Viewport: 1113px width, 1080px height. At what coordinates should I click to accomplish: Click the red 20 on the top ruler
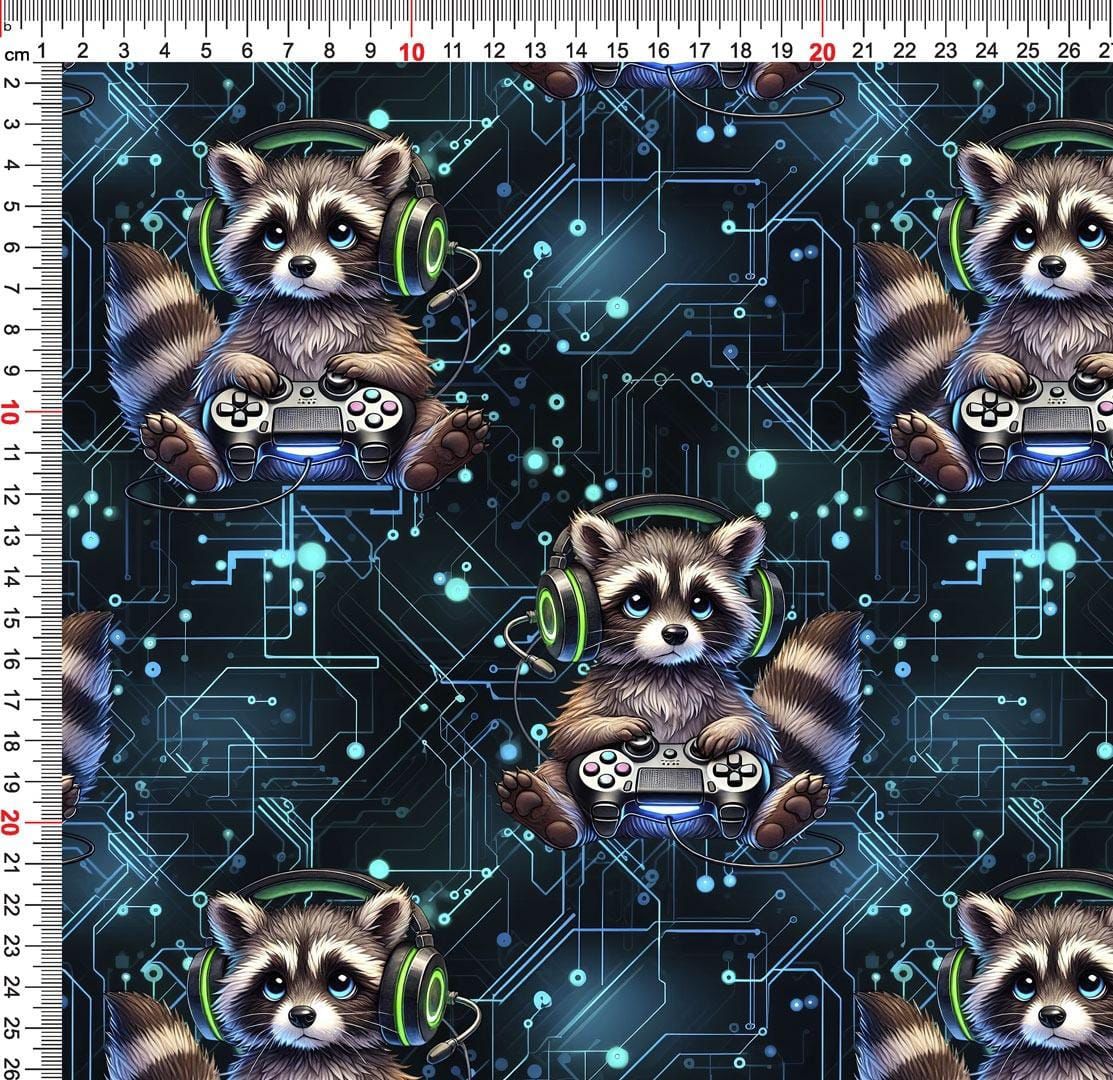tap(822, 51)
